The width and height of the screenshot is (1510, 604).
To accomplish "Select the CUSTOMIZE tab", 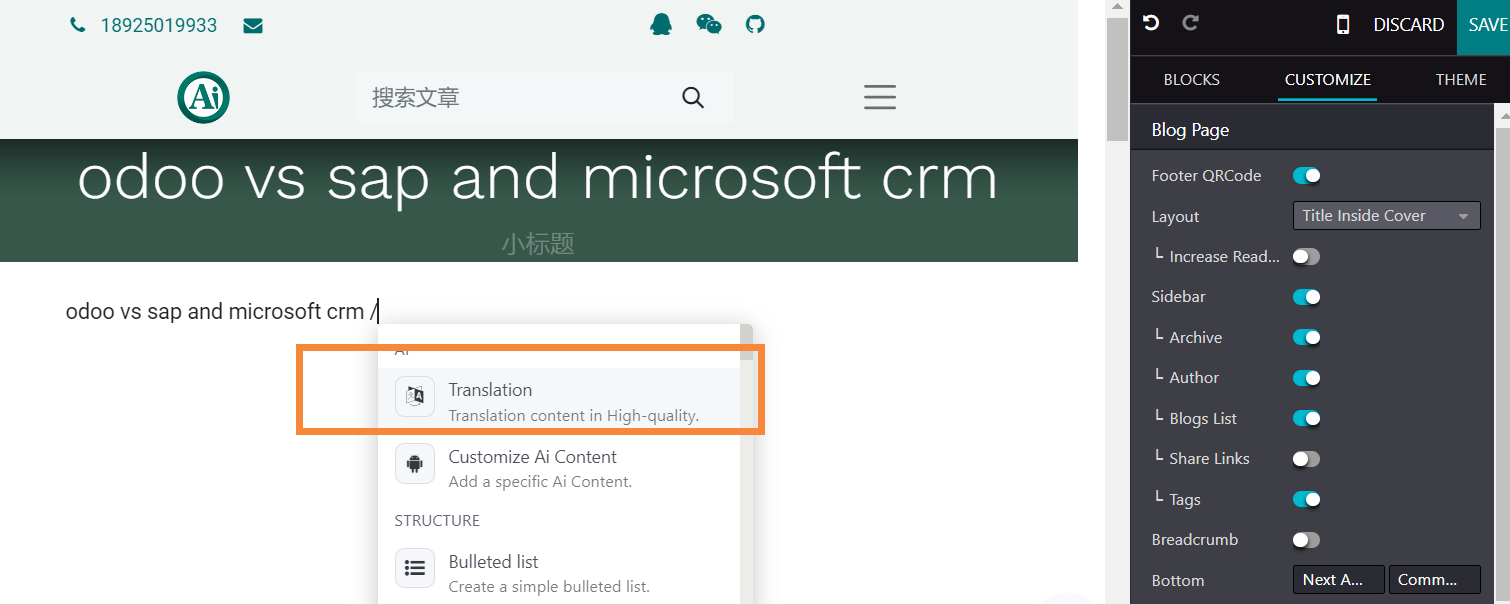I will point(1328,80).
